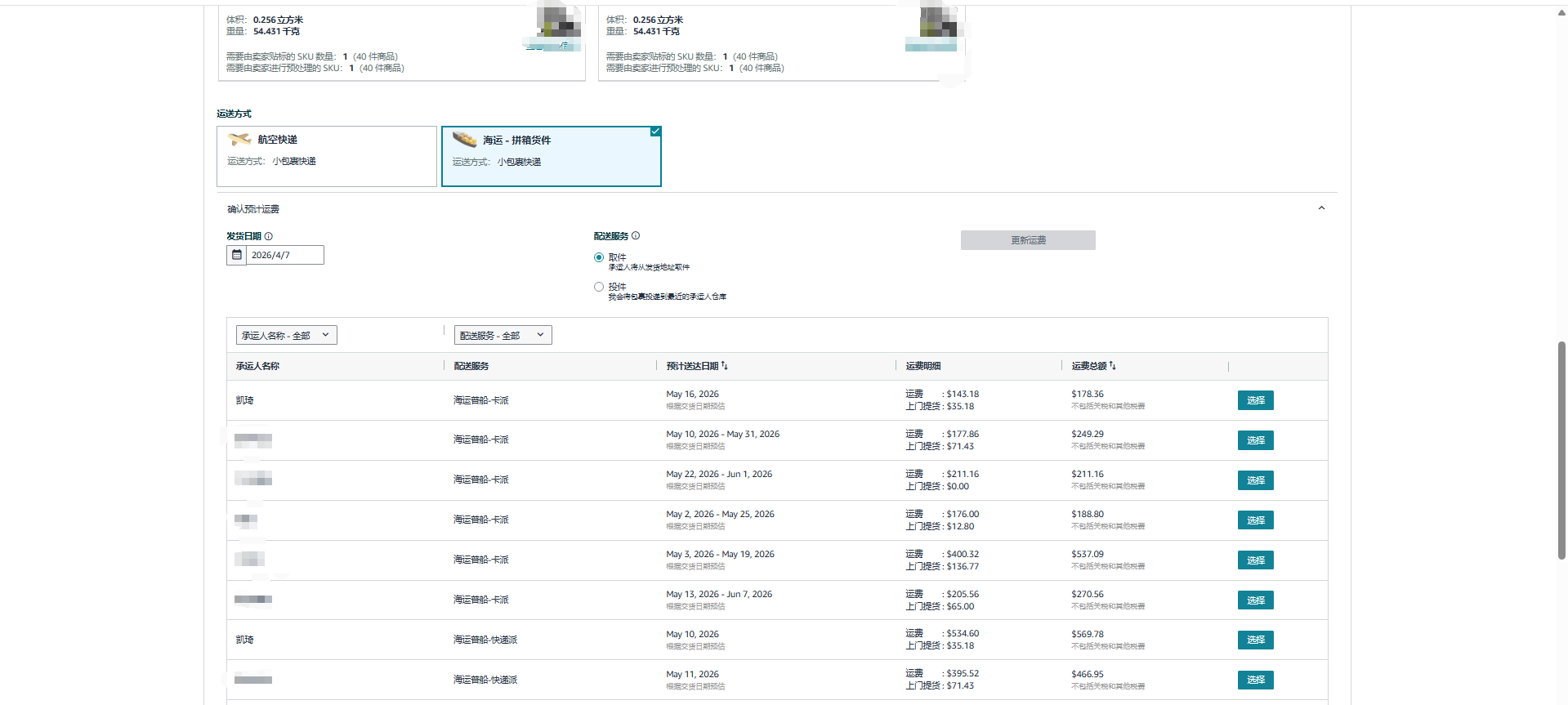Click 选择 for the $211.16 carrier option
Viewport: 1568px width, 705px height.
click(x=1255, y=480)
